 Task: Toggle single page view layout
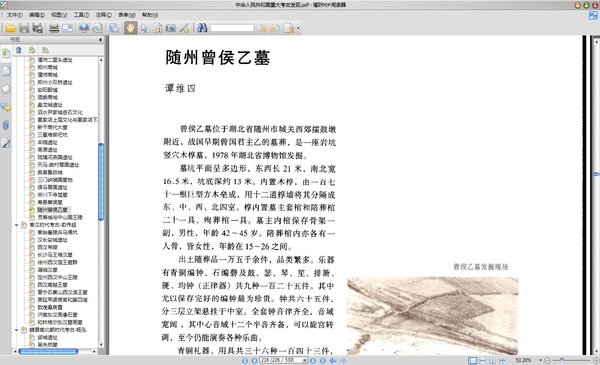(x=473, y=360)
